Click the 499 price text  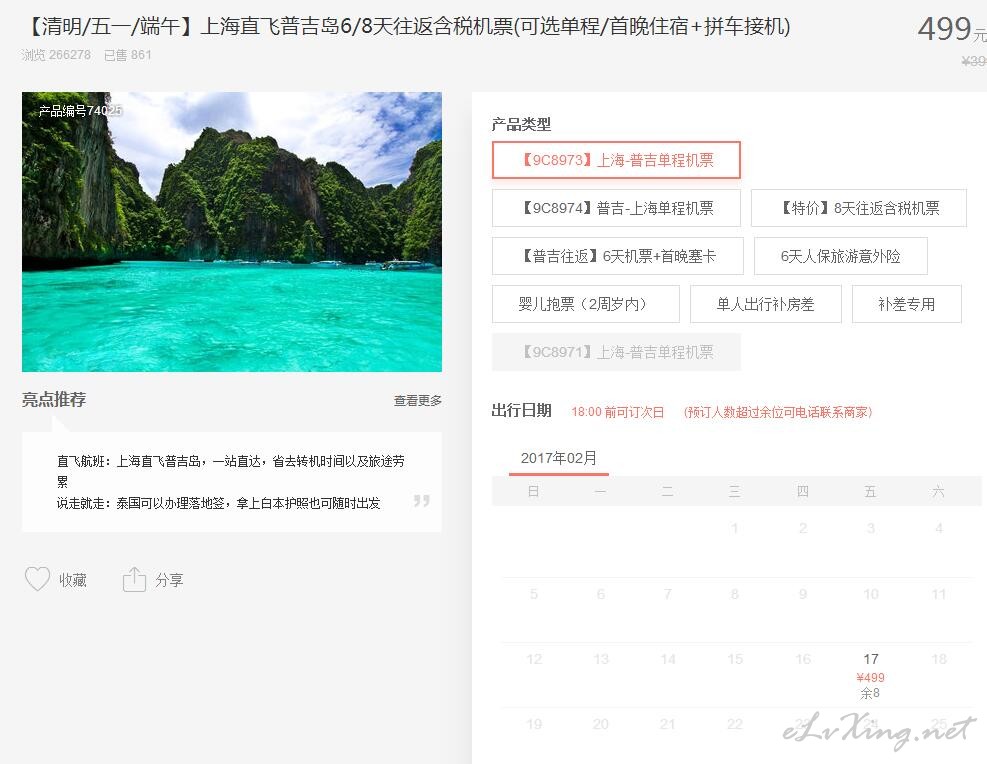(x=944, y=29)
